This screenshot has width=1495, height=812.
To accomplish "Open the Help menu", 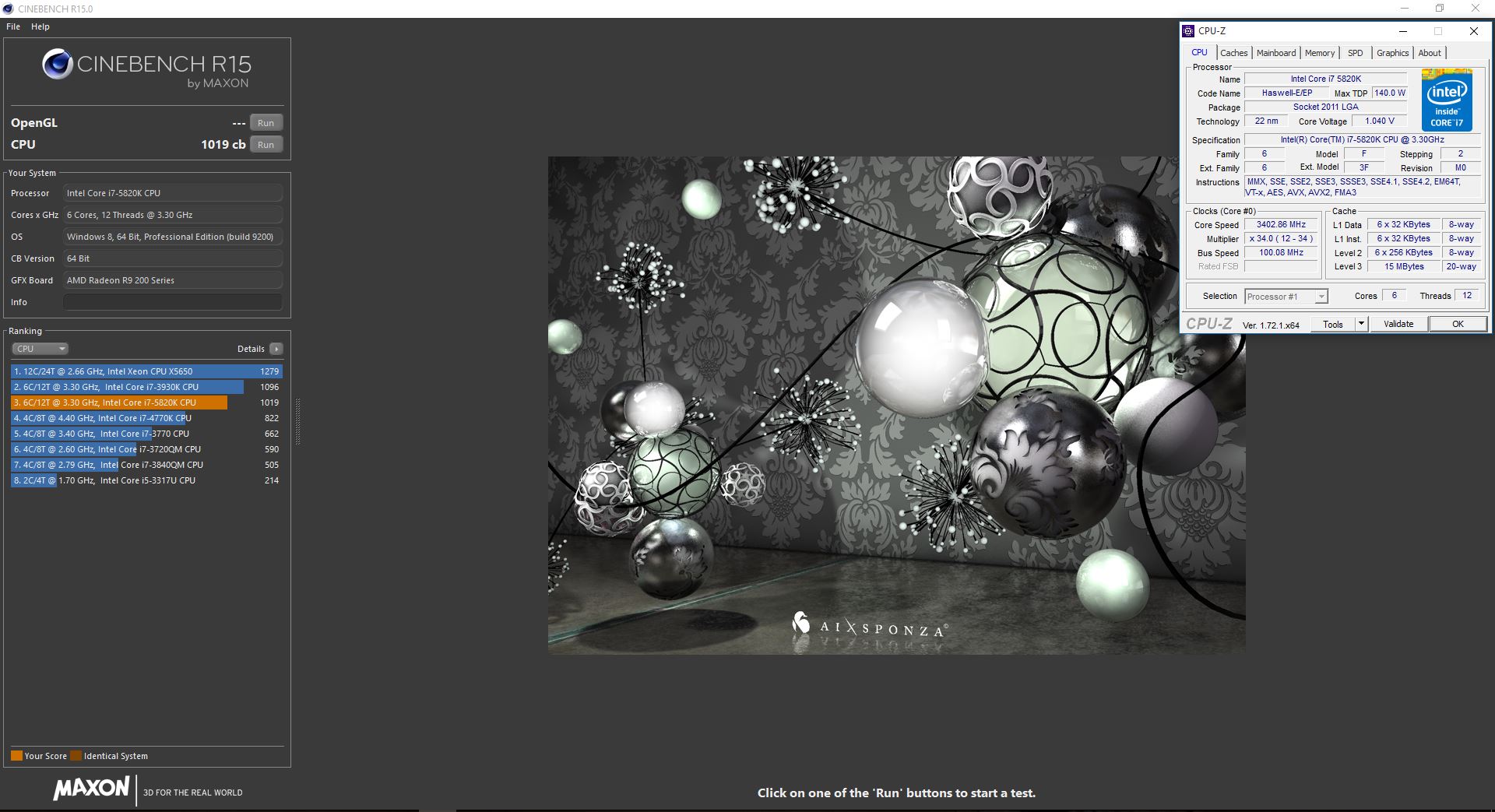I will tap(40, 26).
